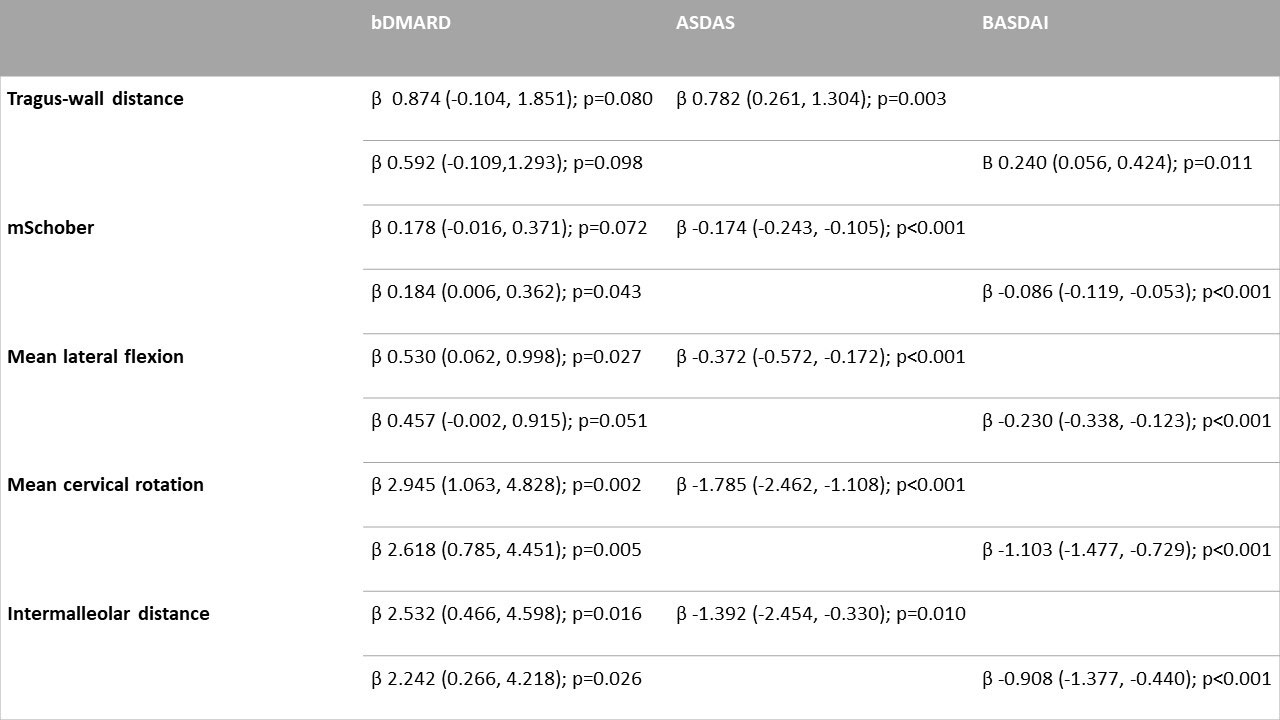Click the Mean lateral flexion row label
Viewport: 1280px width, 720px height.
point(95,357)
